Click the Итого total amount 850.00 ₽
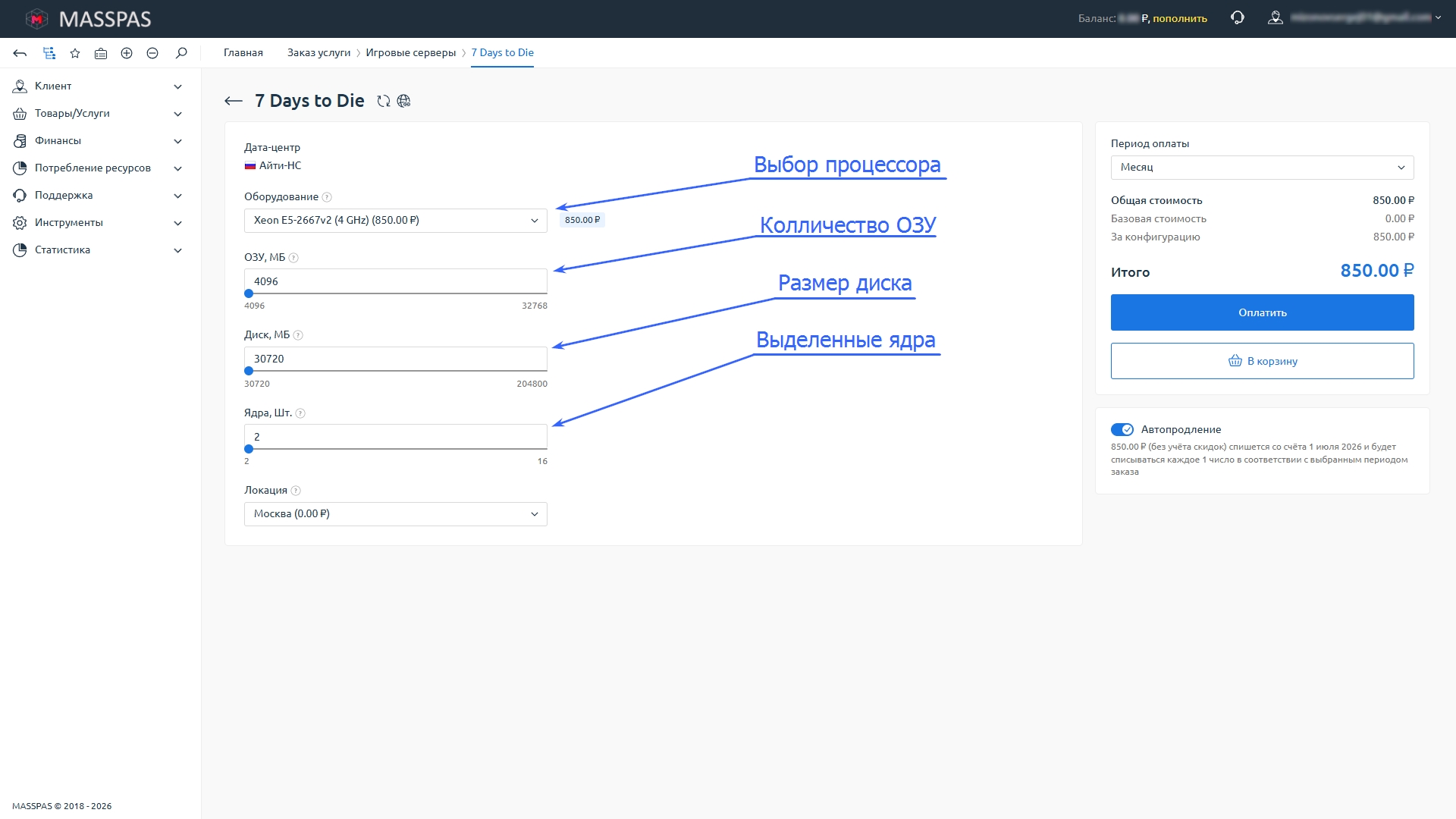This screenshot has width=1456, height=819. 1377,271
